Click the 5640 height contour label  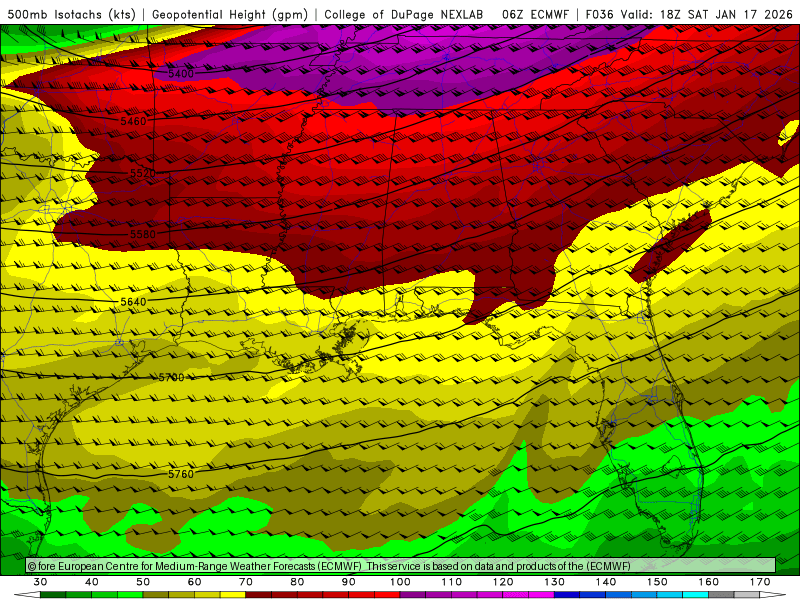(133, 302)
